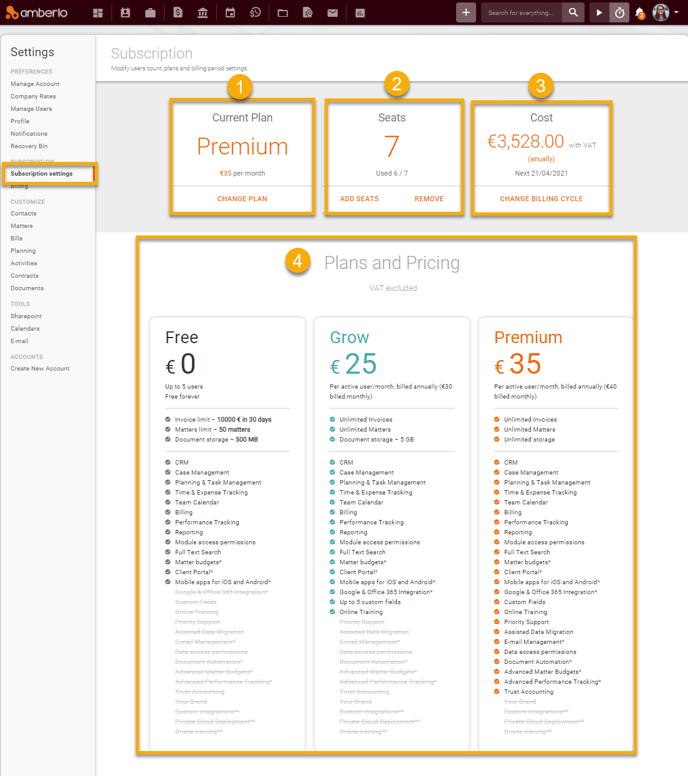Screen dimensions: 688x776
Task: Click the notifications bell icon
Action: [x=640, y=13]
